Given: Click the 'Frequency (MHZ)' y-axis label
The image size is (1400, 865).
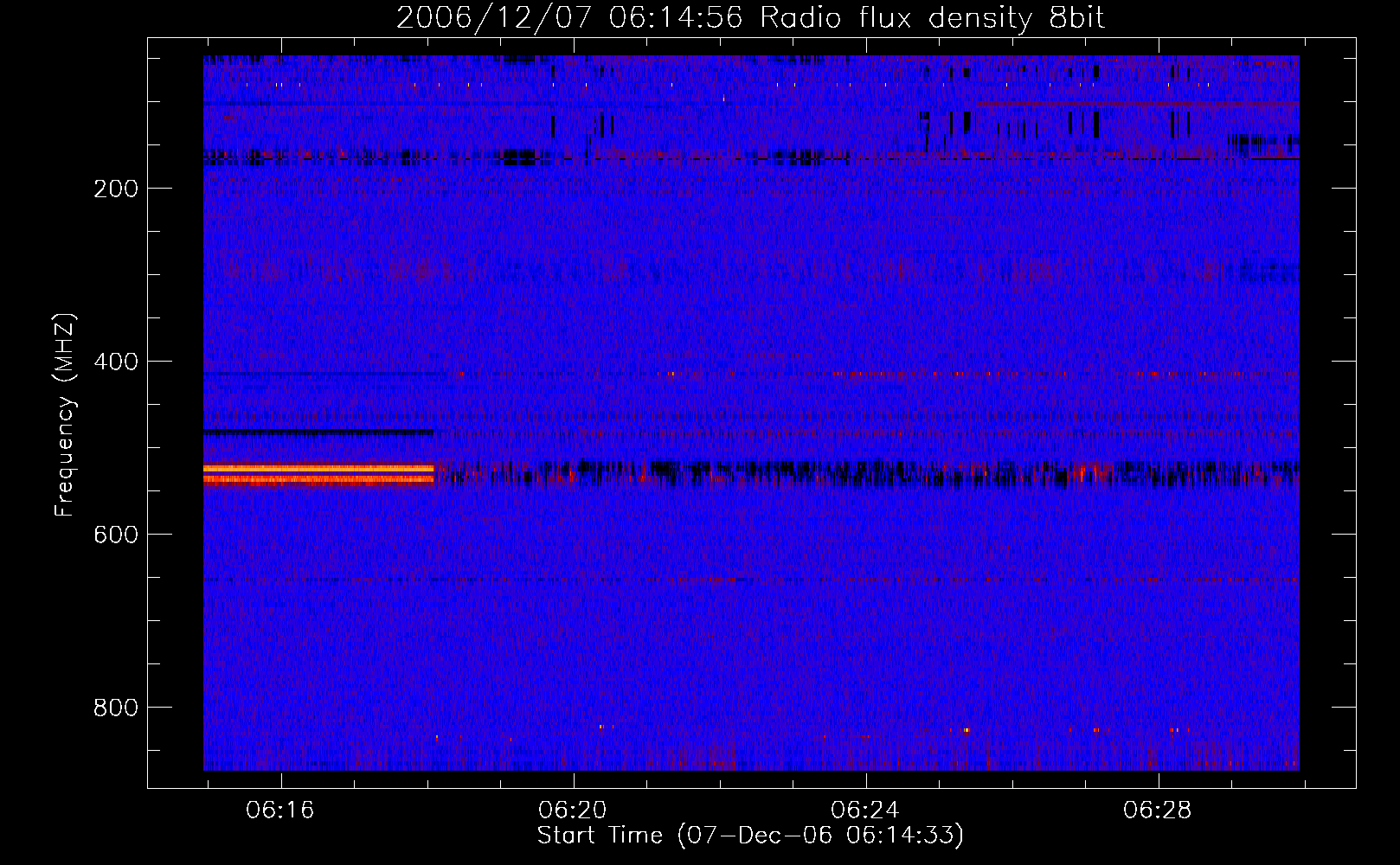Looking at the screenshot, I should [65, 415].
